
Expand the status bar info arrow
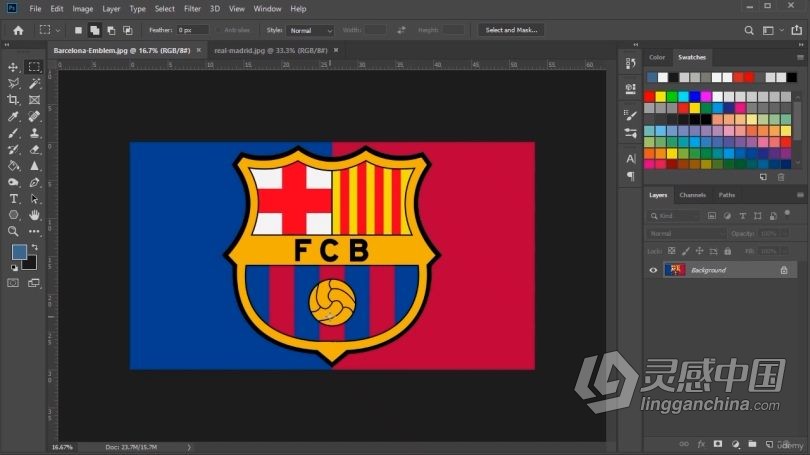pyautogui.click(x=189, y=447)
